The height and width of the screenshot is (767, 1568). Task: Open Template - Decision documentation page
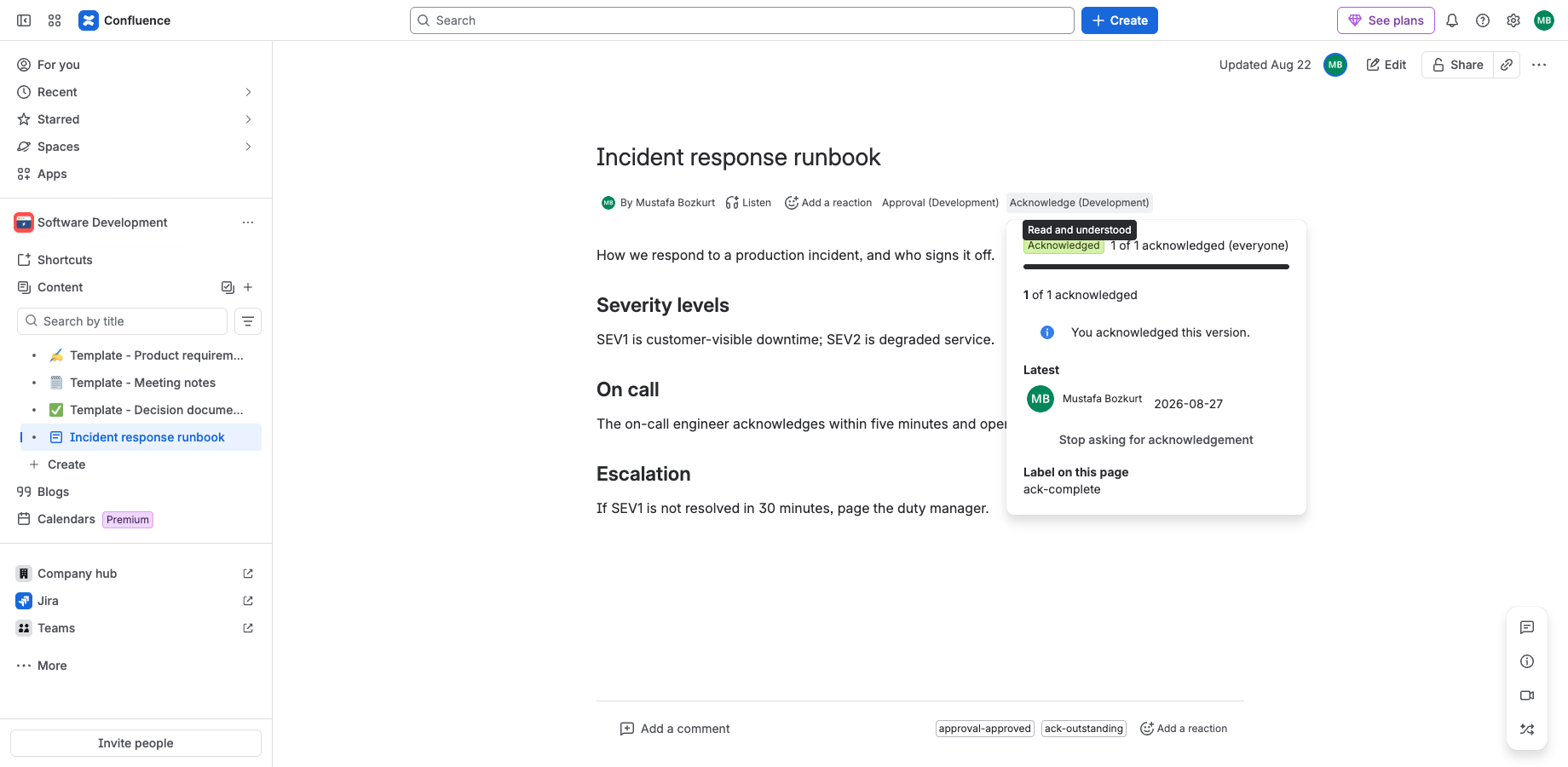coord(141,410)
